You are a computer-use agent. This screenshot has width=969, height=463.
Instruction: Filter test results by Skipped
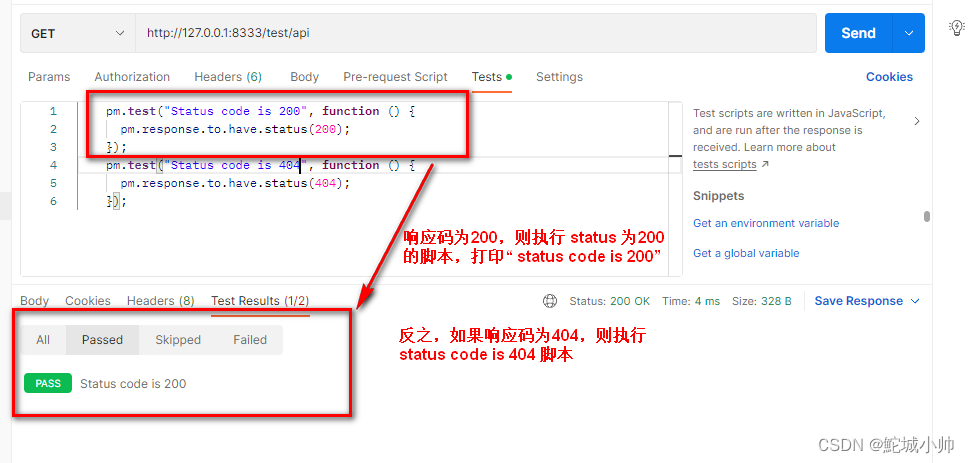(178, 340)
